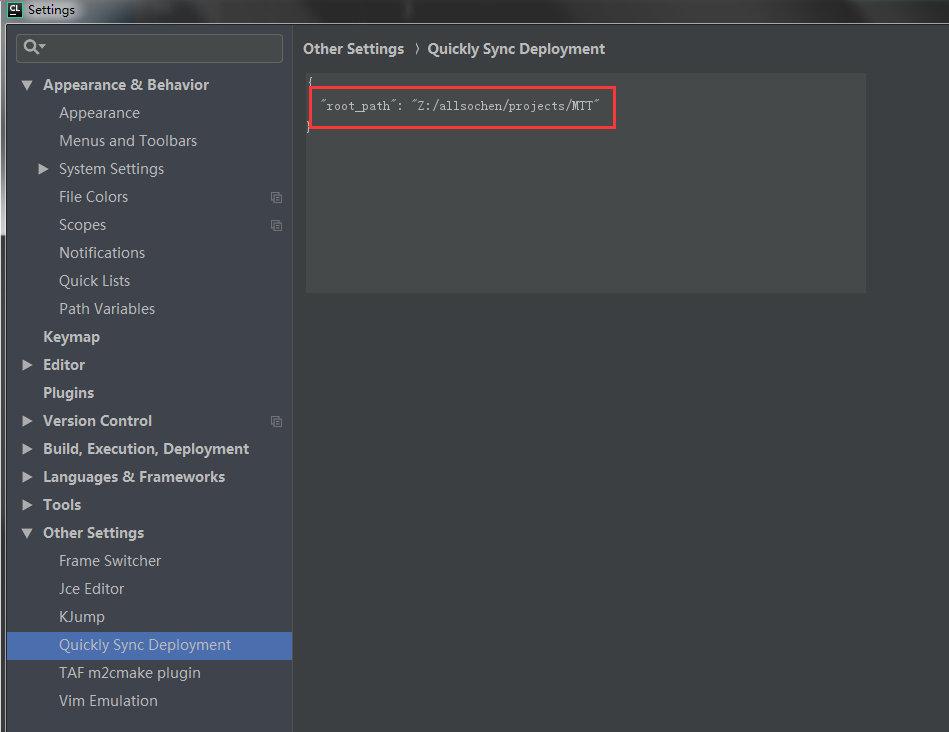Open TAF m2cmake plugin settings

coord(130,673)
